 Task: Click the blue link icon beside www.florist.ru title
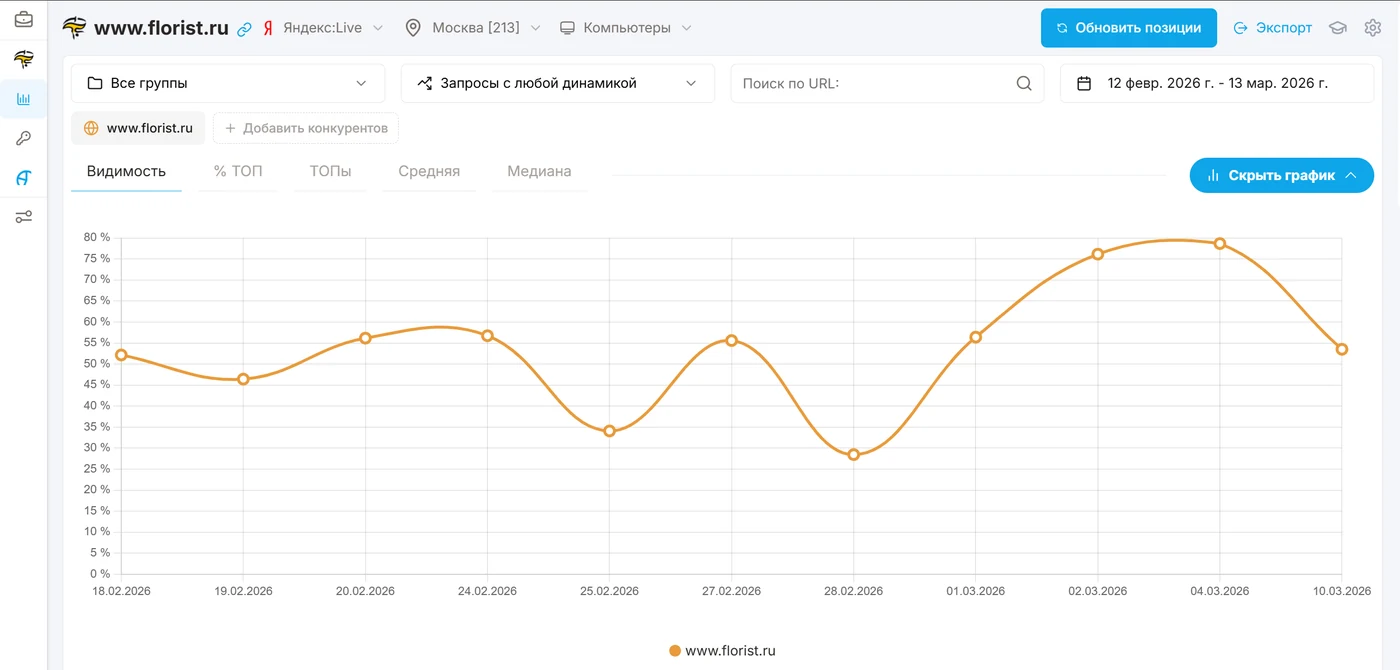[245, 29]
